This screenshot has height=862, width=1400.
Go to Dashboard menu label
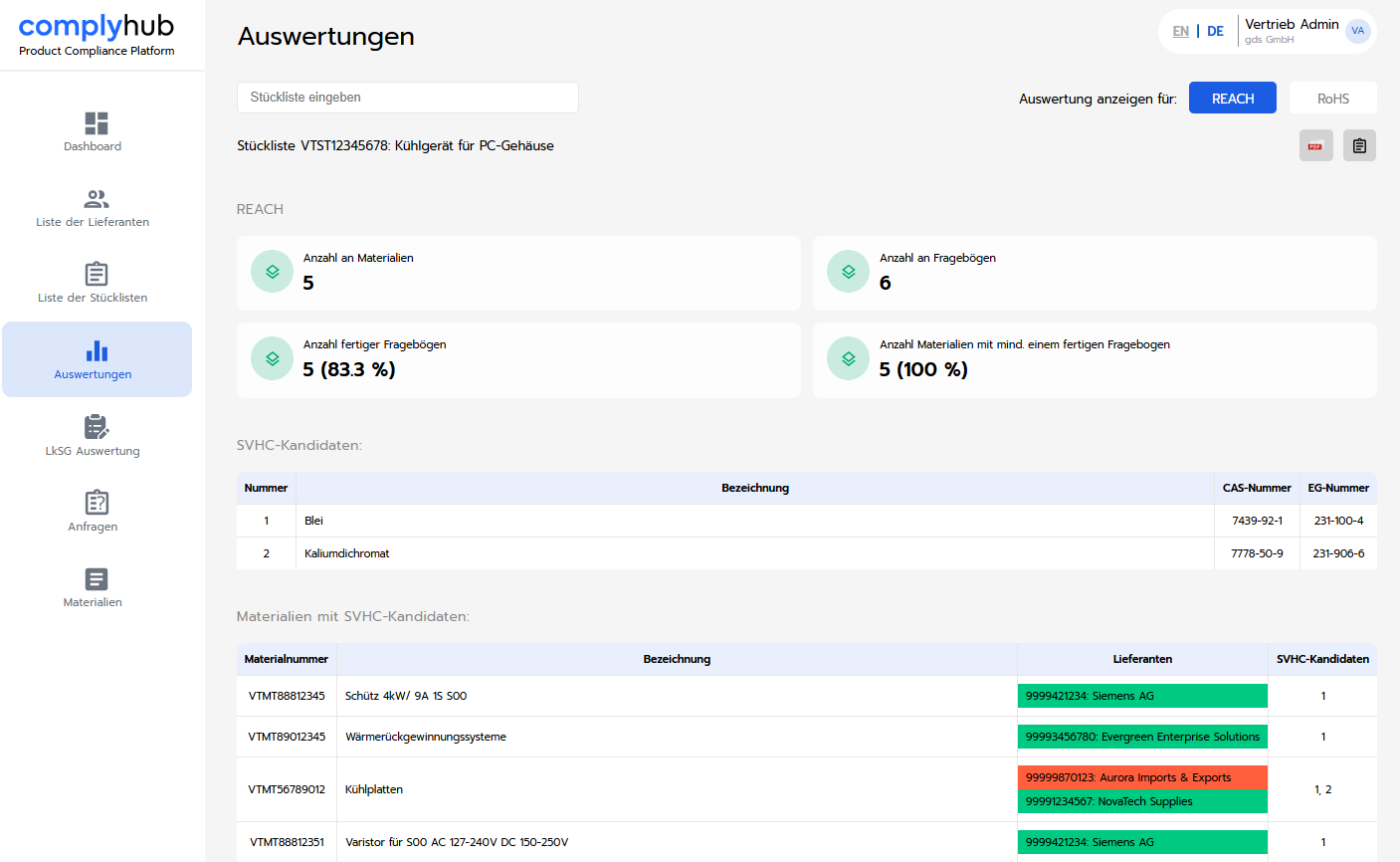click(93, 146)
